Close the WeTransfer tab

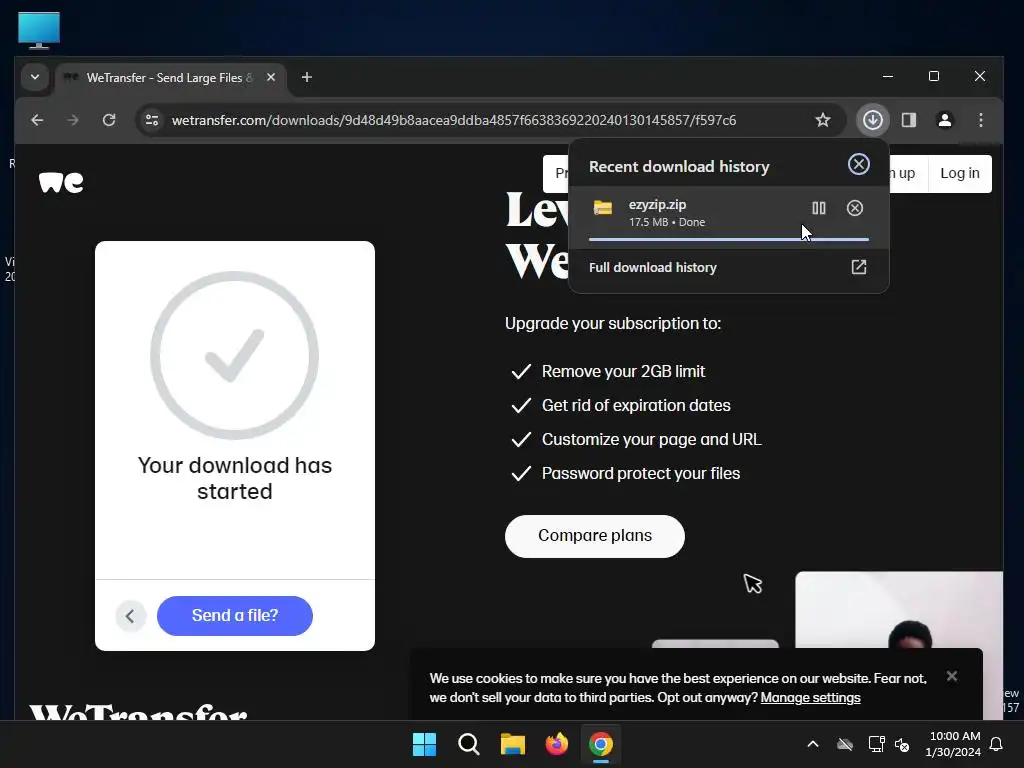(x=271, y=77)
